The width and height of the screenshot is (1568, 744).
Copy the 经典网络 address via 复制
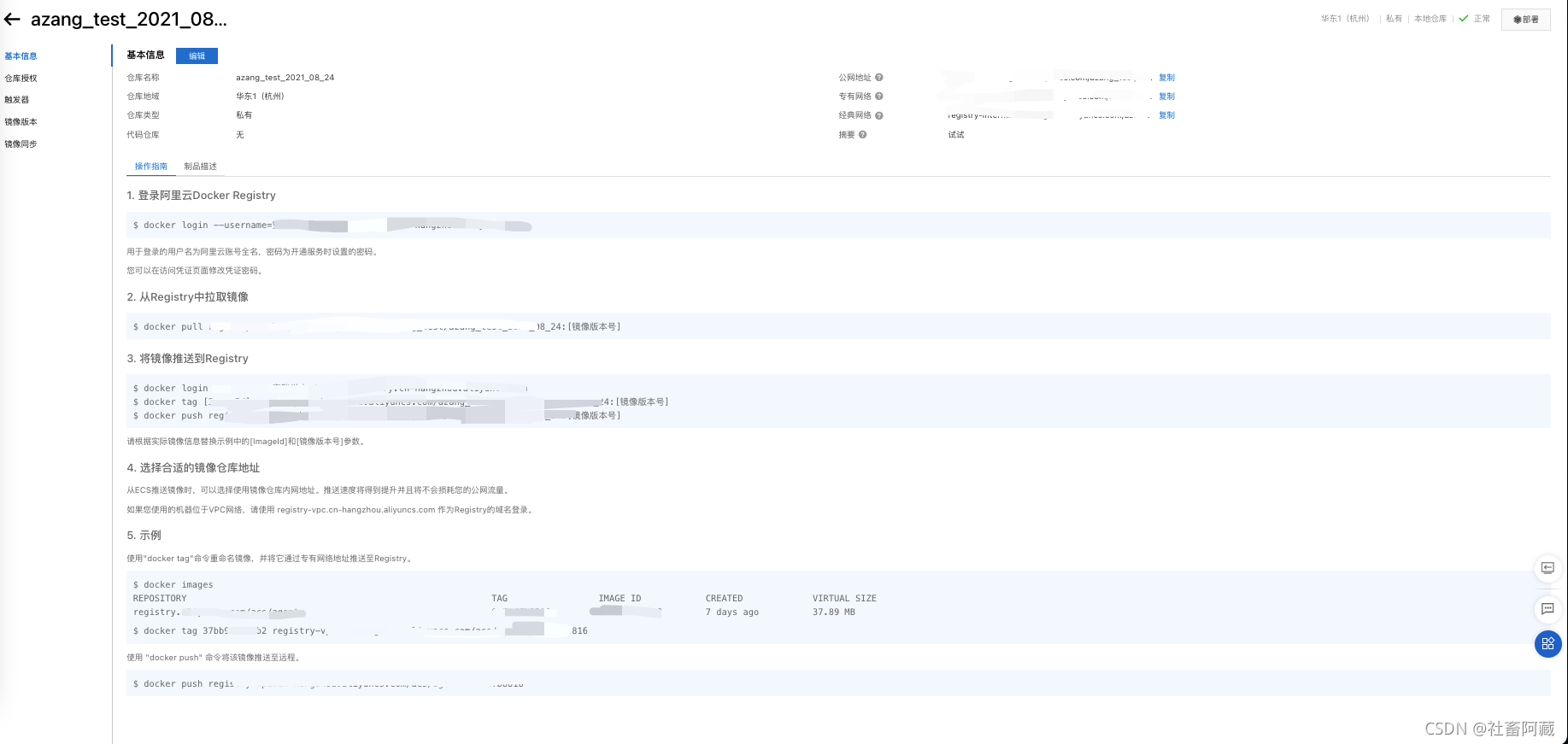pyautogui.click(x=1166, y=115)
